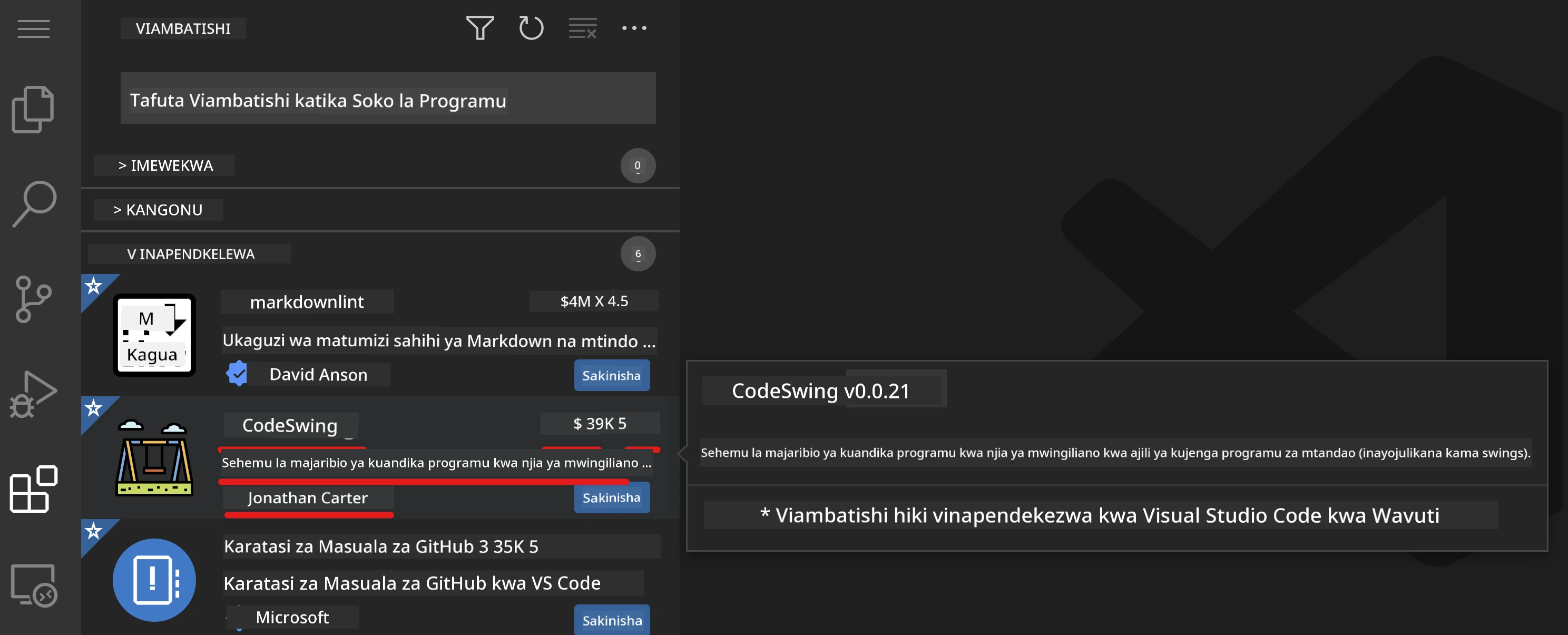The height and width of the screenshot is (635, 1568).
Task: Select the CodeSwing extension title
Action: (x=290, y=425)
